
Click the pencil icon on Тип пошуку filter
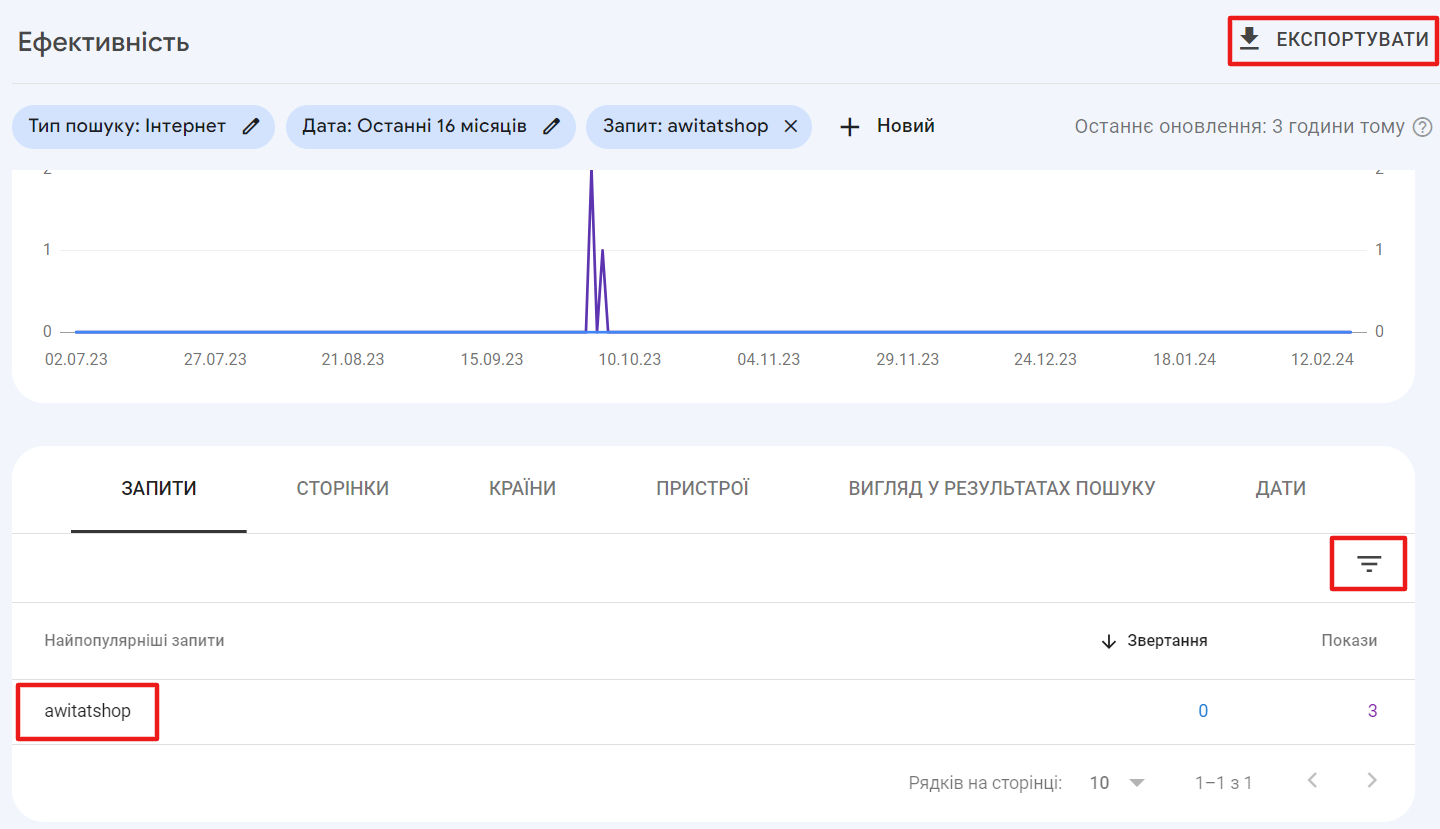pos(253,126)
